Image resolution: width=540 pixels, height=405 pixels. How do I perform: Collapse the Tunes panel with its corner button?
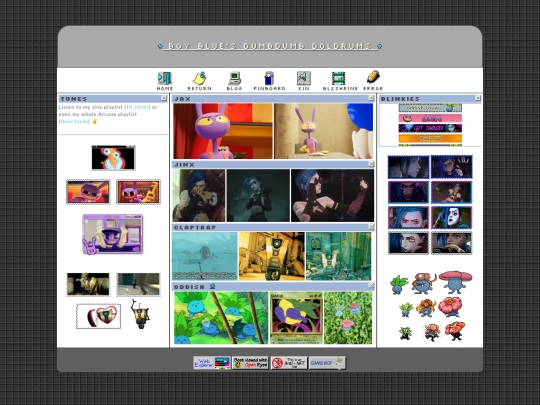[x=164, y=98]
